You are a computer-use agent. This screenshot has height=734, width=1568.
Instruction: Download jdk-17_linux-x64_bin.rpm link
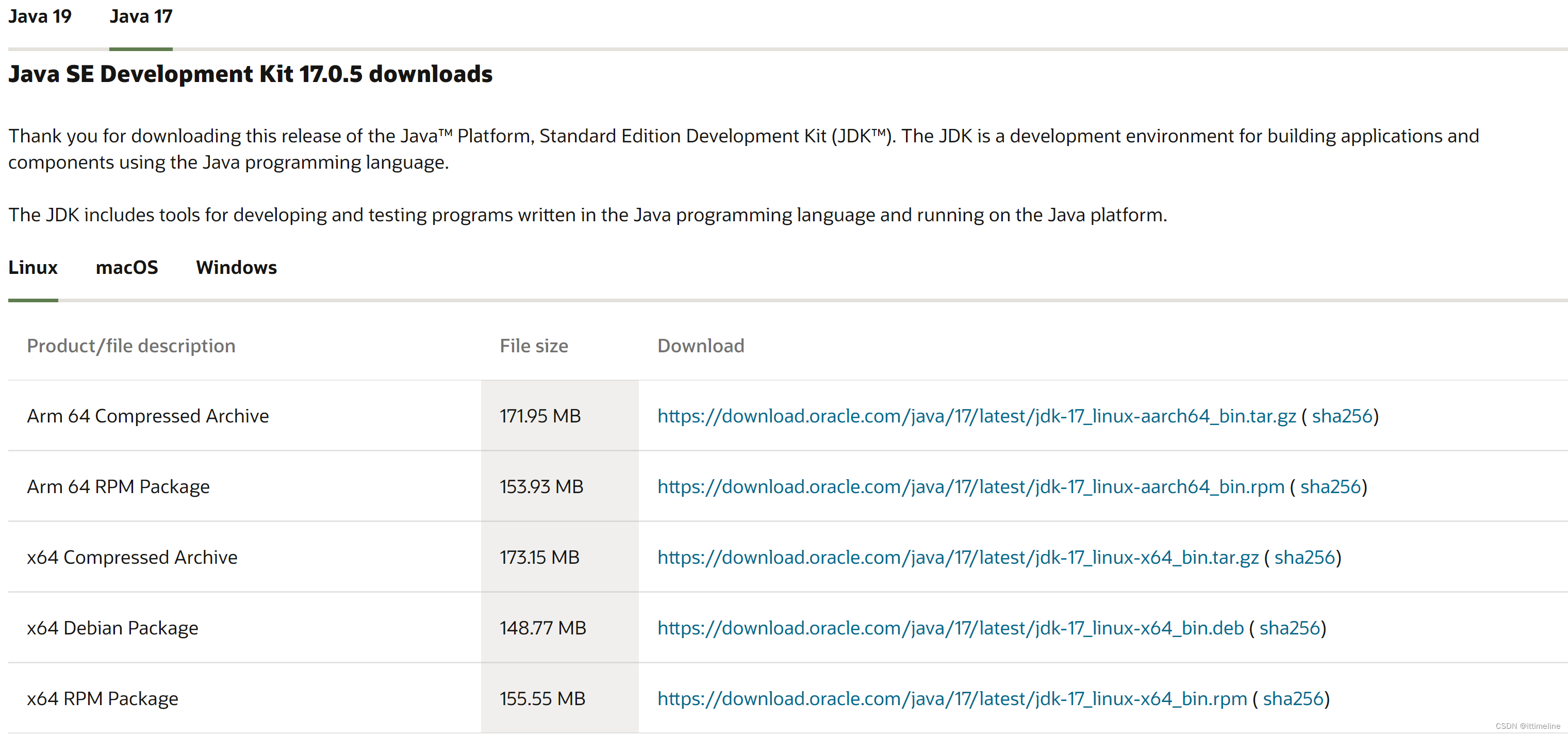pos(953,699)
